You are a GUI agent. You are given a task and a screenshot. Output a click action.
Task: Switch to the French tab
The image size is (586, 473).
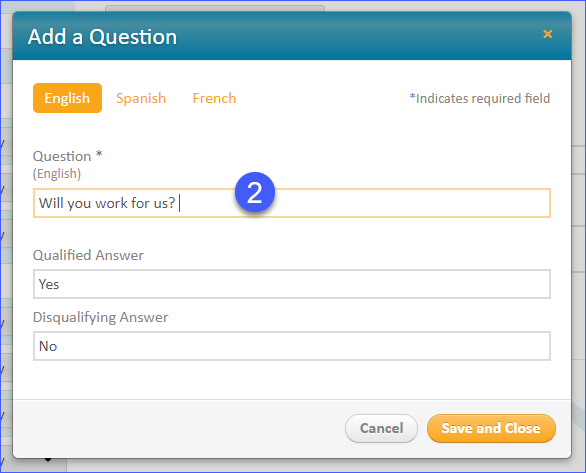tap(214, 98)
